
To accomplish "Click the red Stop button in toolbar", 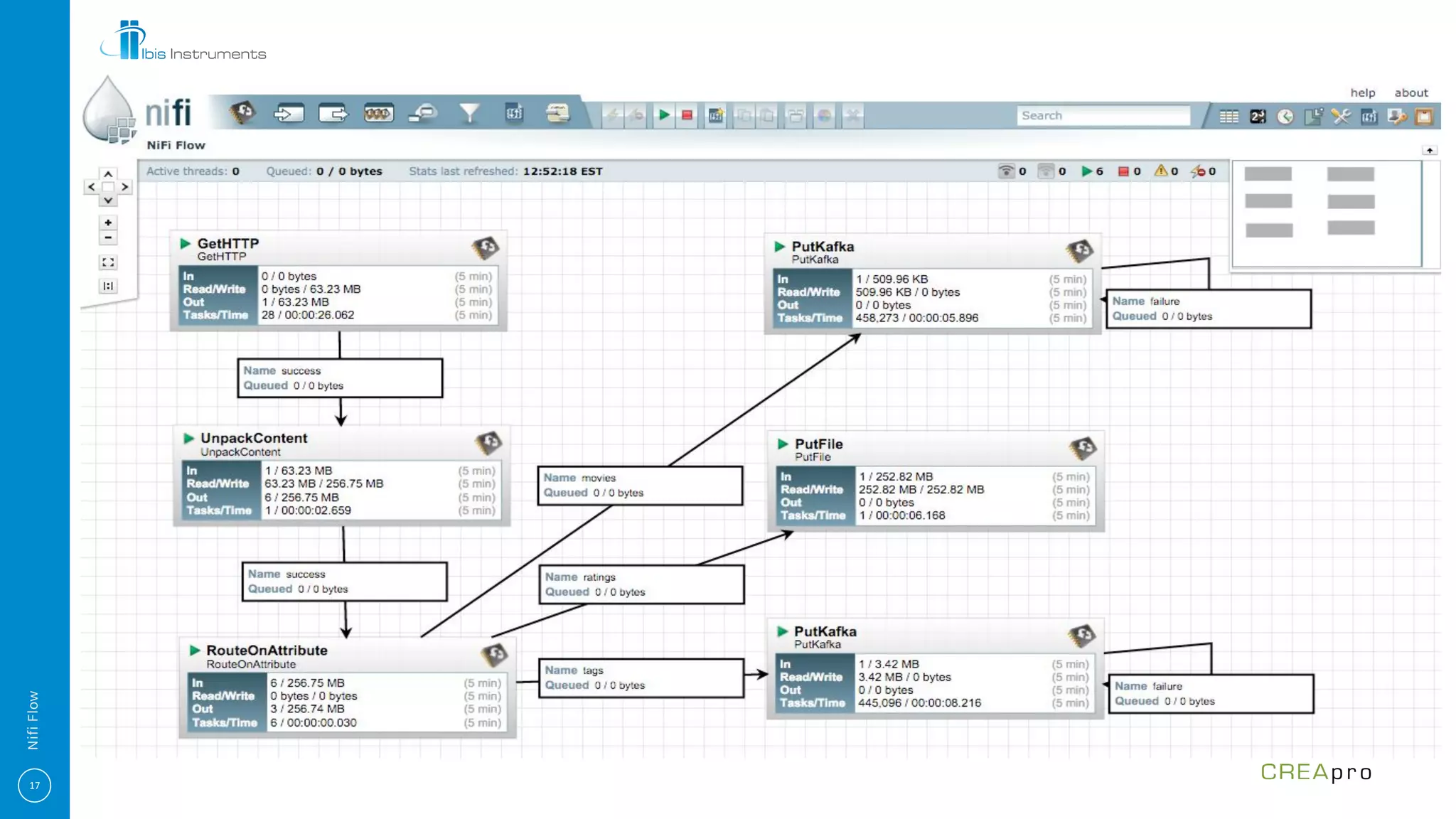I will [x=687, y=114].
